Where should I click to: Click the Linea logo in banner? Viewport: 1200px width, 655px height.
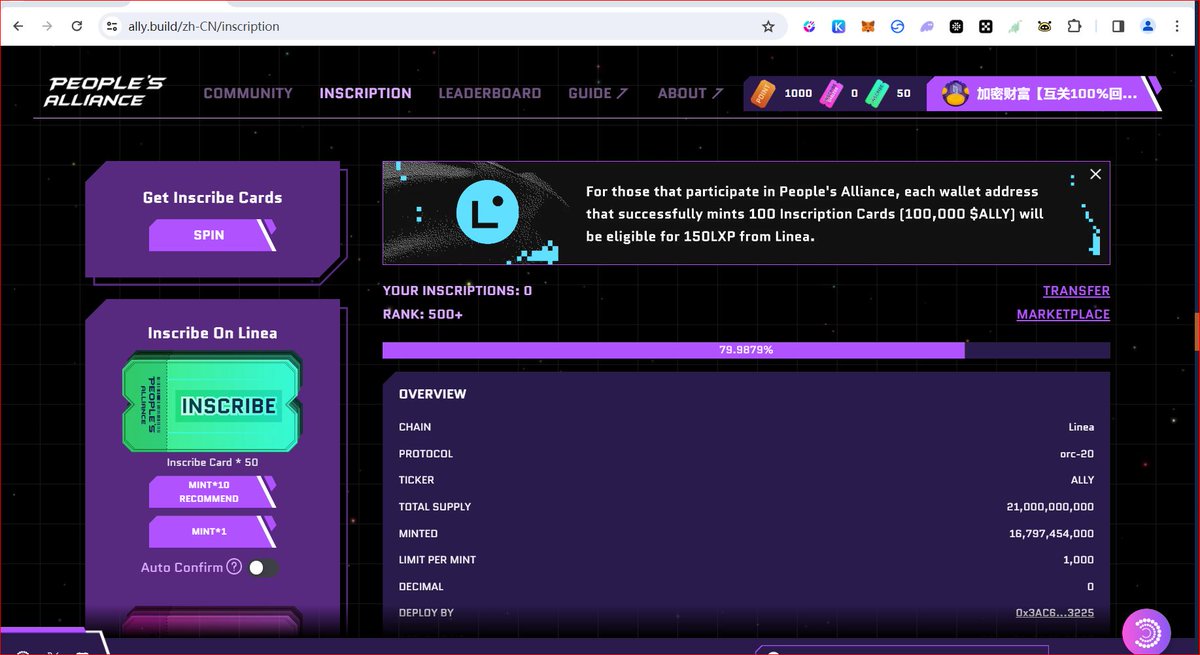click(487, 211)
